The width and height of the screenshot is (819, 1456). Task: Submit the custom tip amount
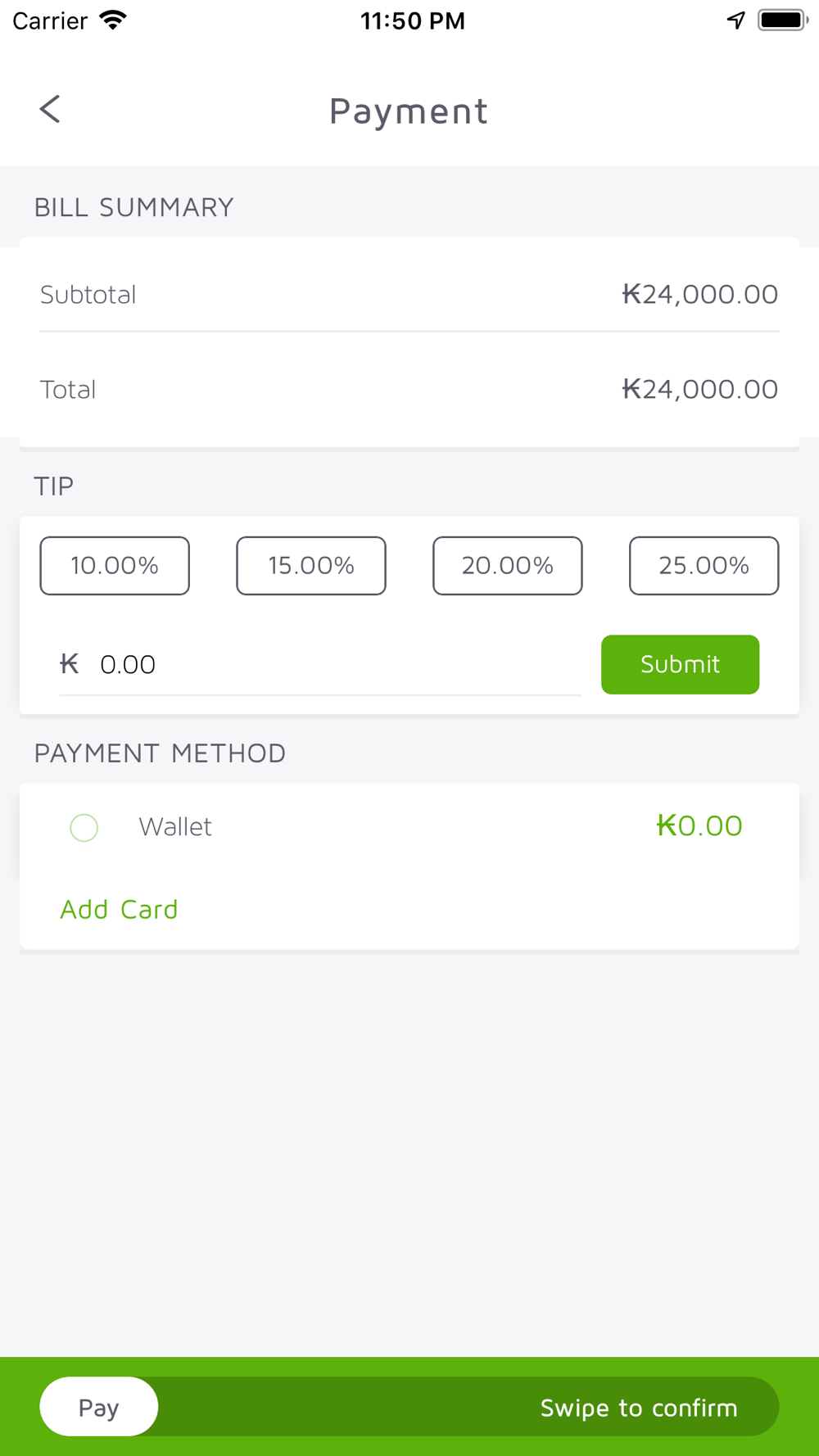[x=680, y=664]
